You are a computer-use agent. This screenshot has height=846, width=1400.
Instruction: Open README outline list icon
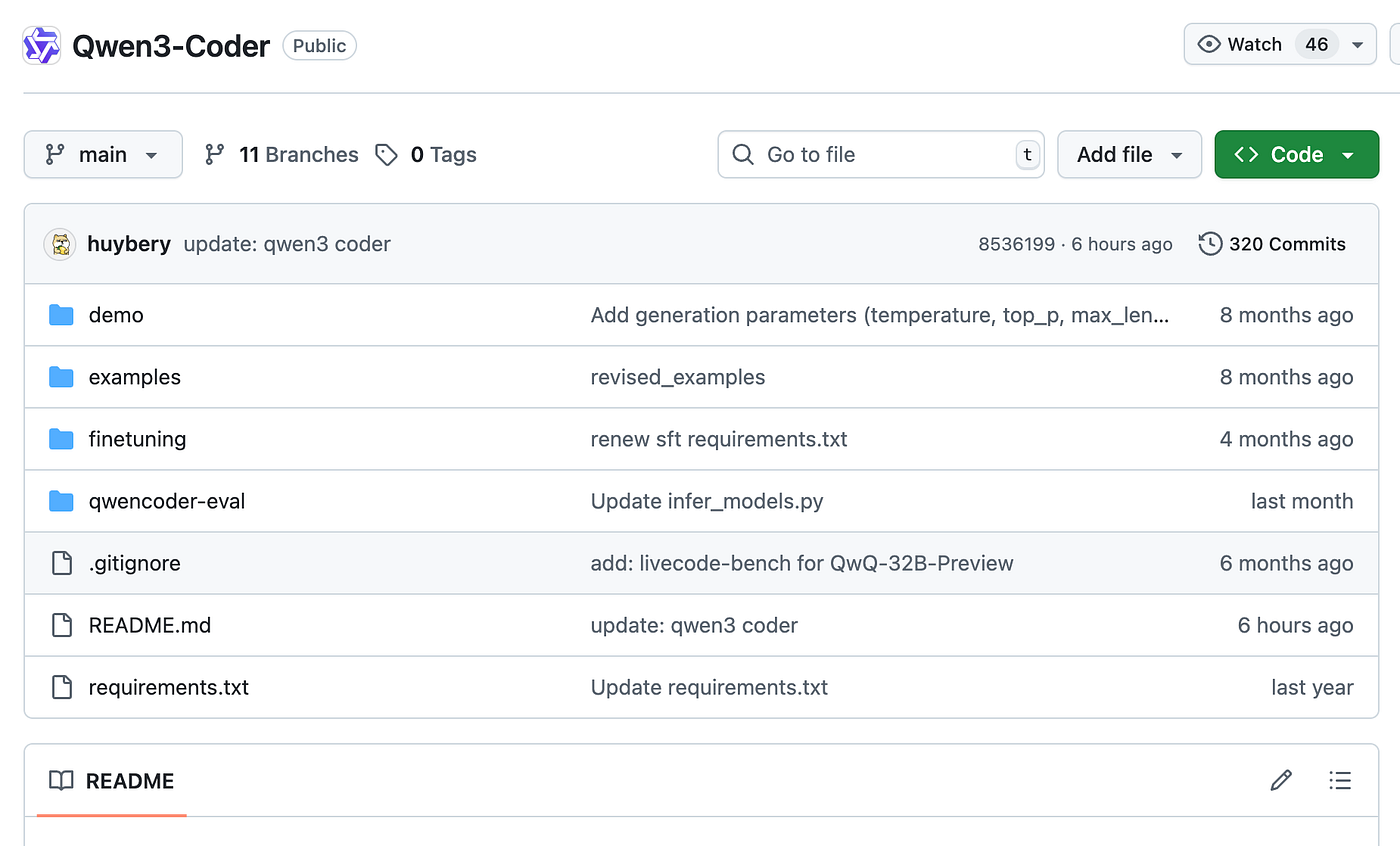tap(1340, 780)
